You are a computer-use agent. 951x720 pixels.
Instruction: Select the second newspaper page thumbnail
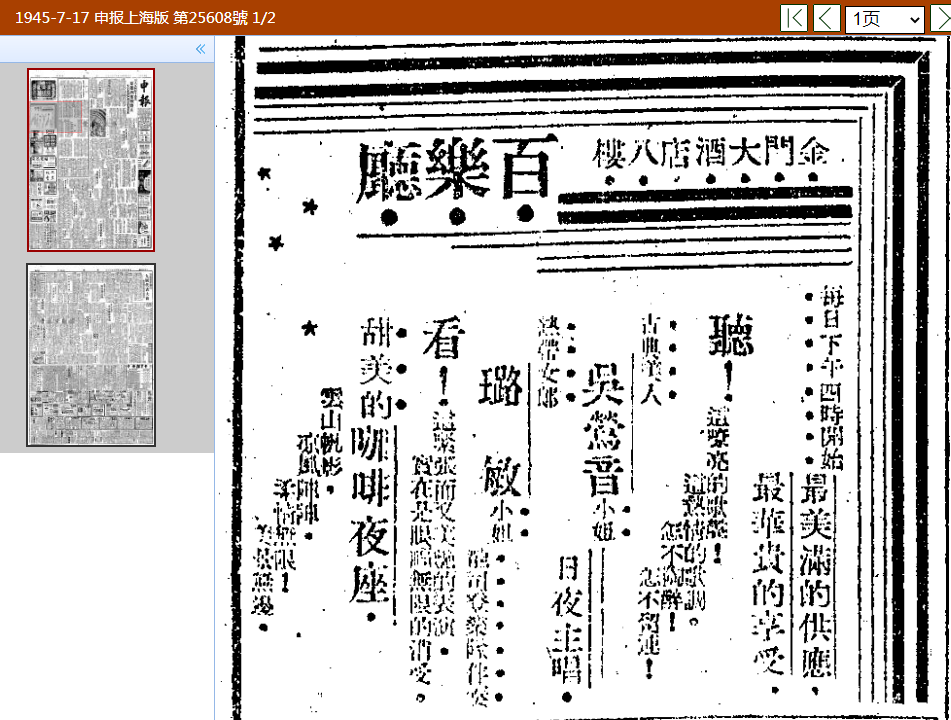[90, 352]
